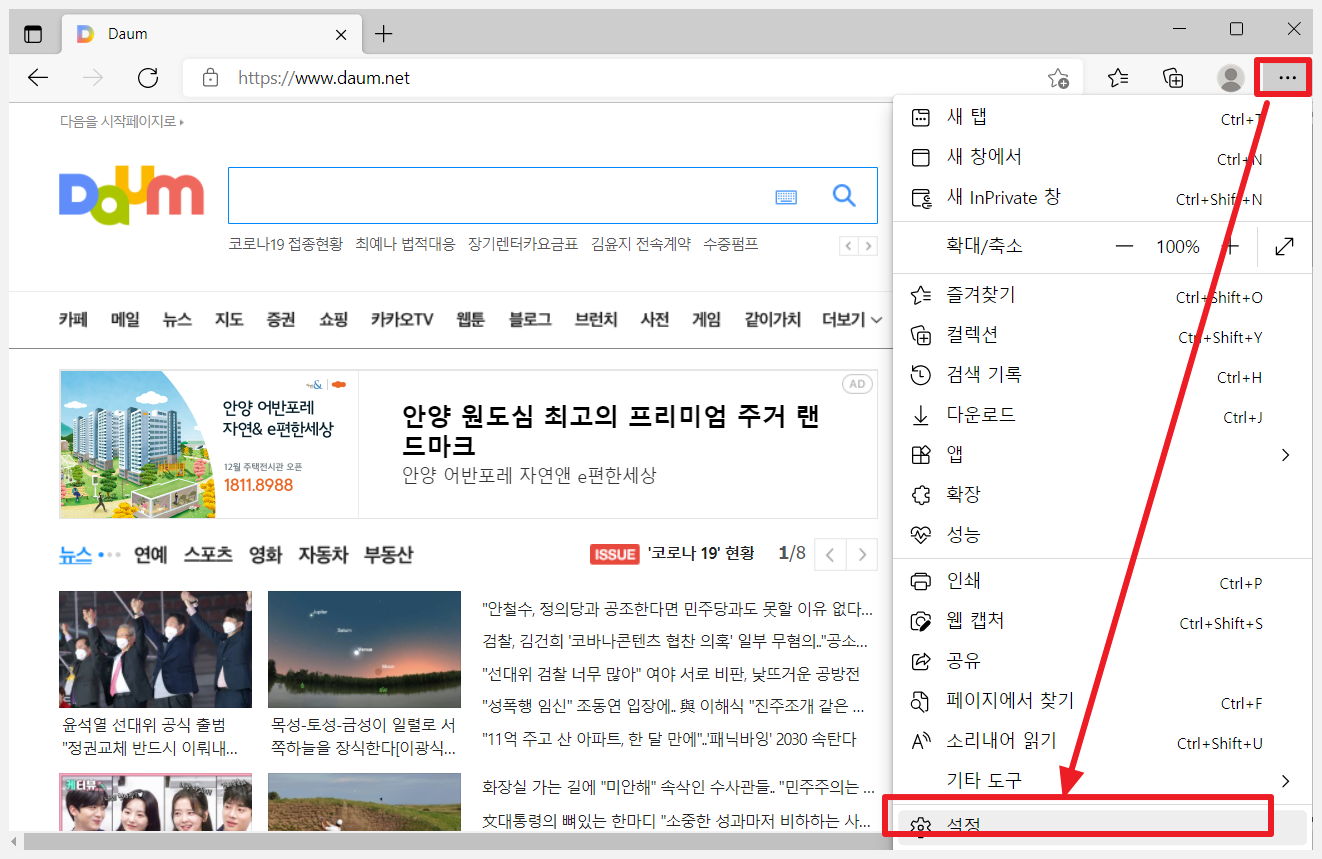Click the 안양 어반포레 ad banner image
Viewport: 1322px width, 859px height.
[x=209, y=444]
